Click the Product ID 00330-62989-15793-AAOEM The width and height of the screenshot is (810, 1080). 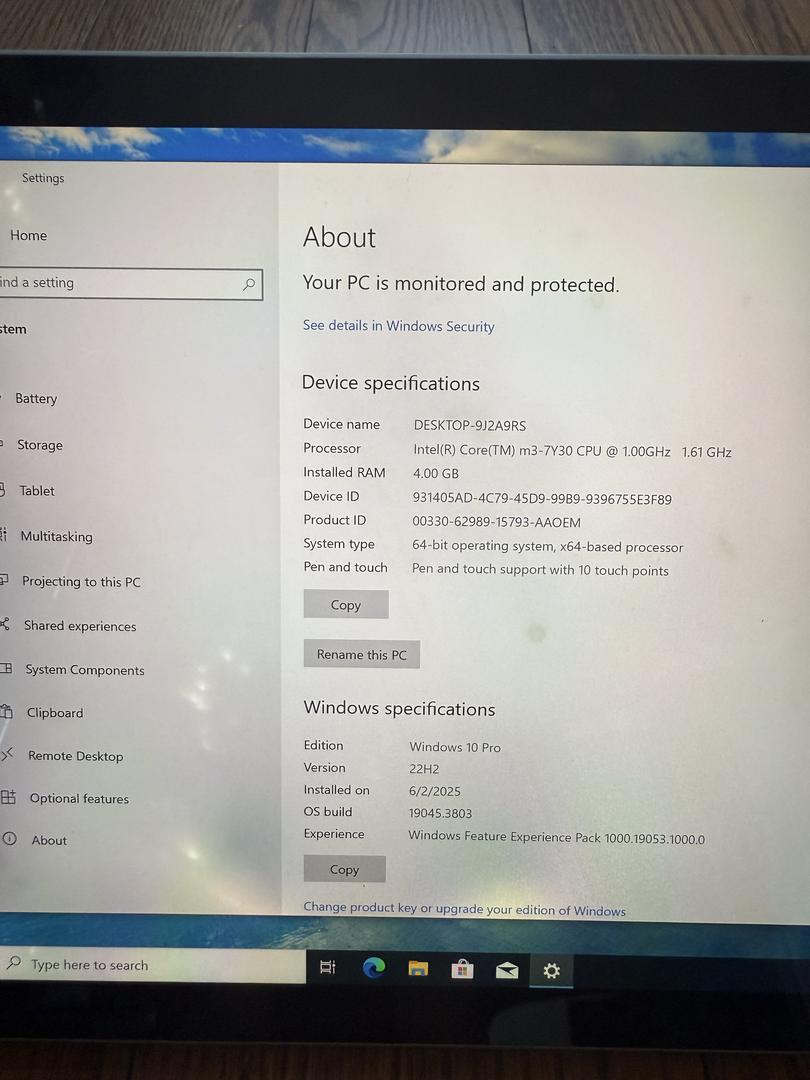[497, 522]
